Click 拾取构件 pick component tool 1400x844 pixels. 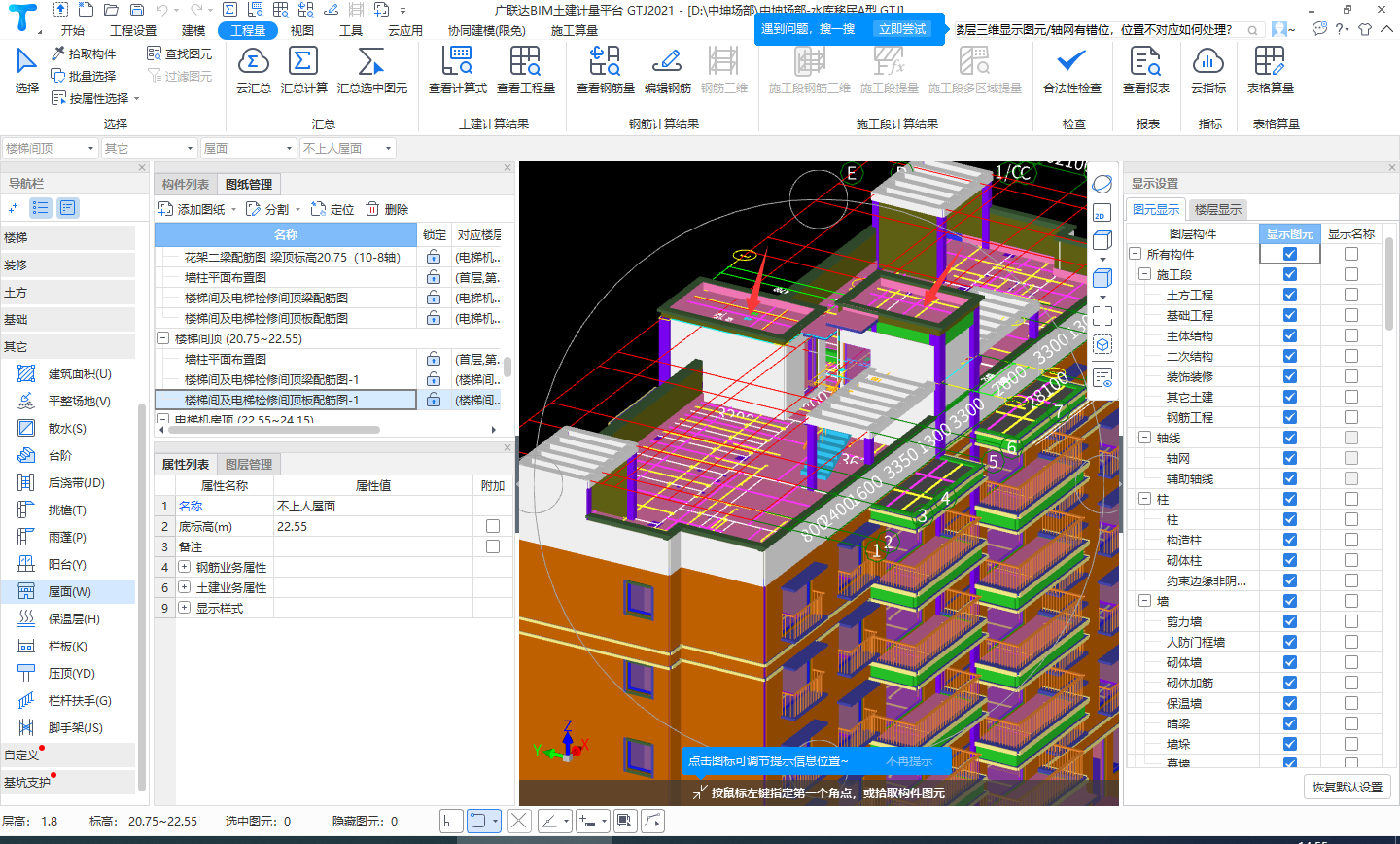84,53
